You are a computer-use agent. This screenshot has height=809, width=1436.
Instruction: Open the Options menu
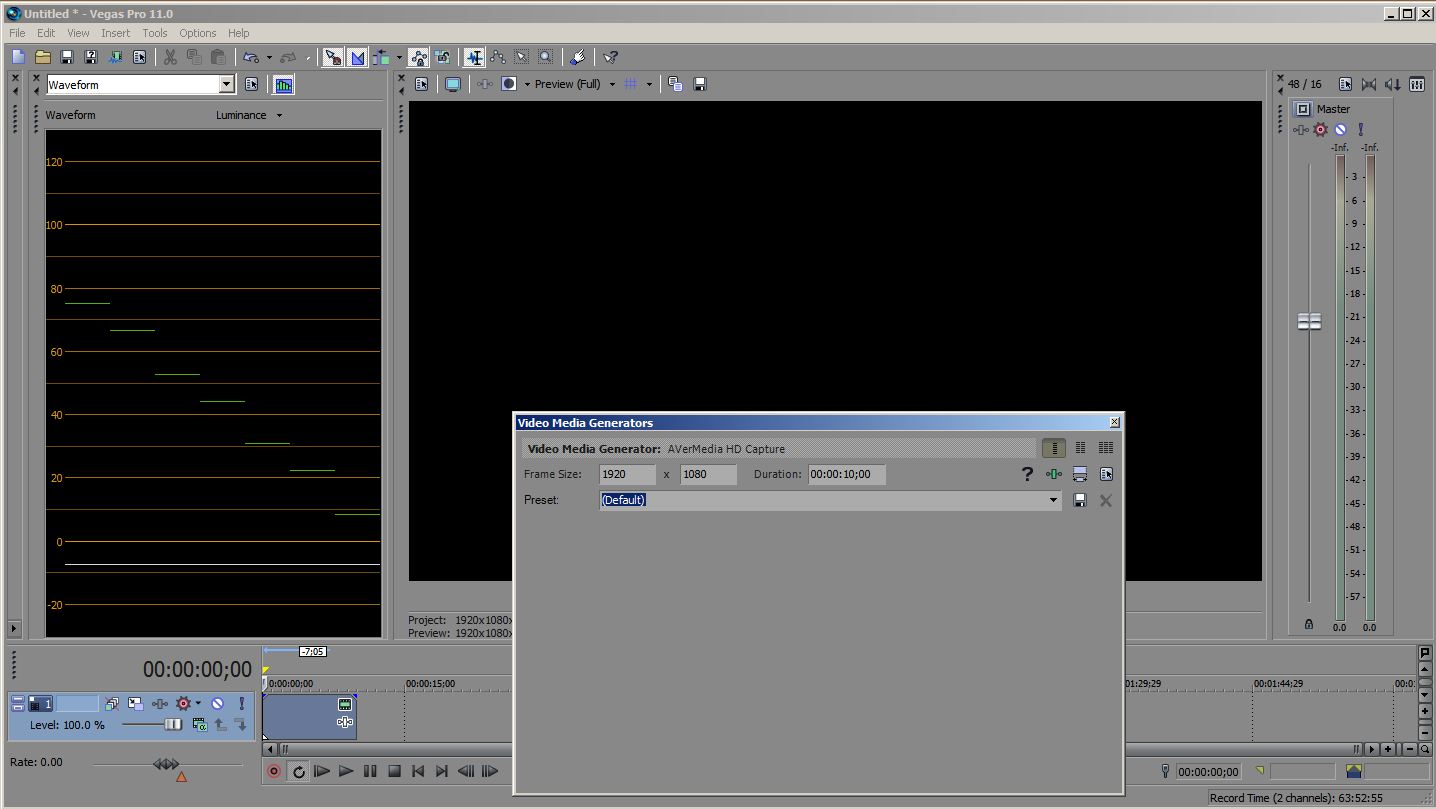[x=198, y=33]
